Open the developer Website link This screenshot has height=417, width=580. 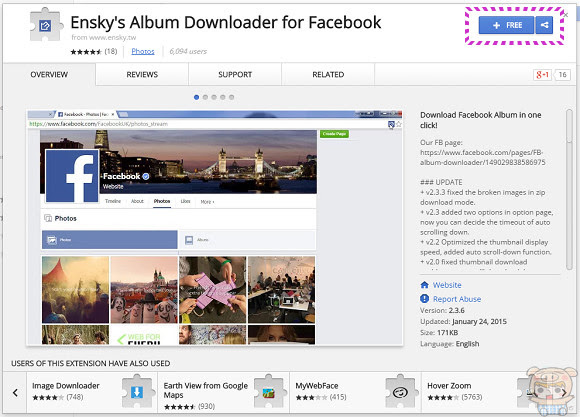pos(447,285)
